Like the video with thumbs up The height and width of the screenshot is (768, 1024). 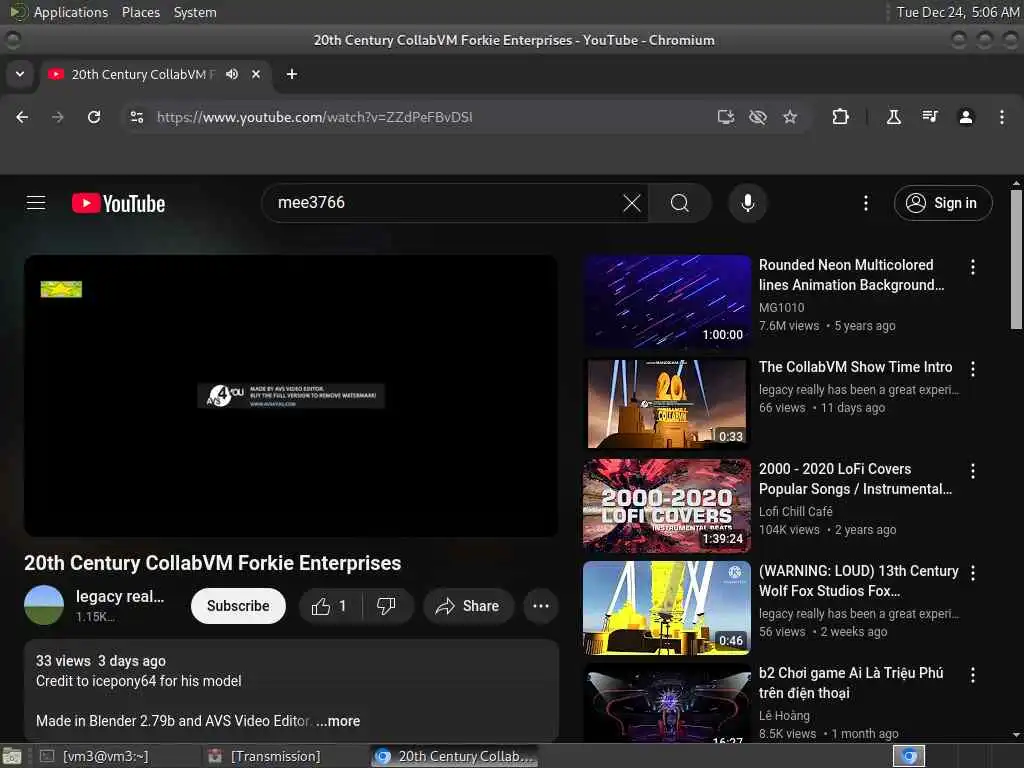coord(330,607)
